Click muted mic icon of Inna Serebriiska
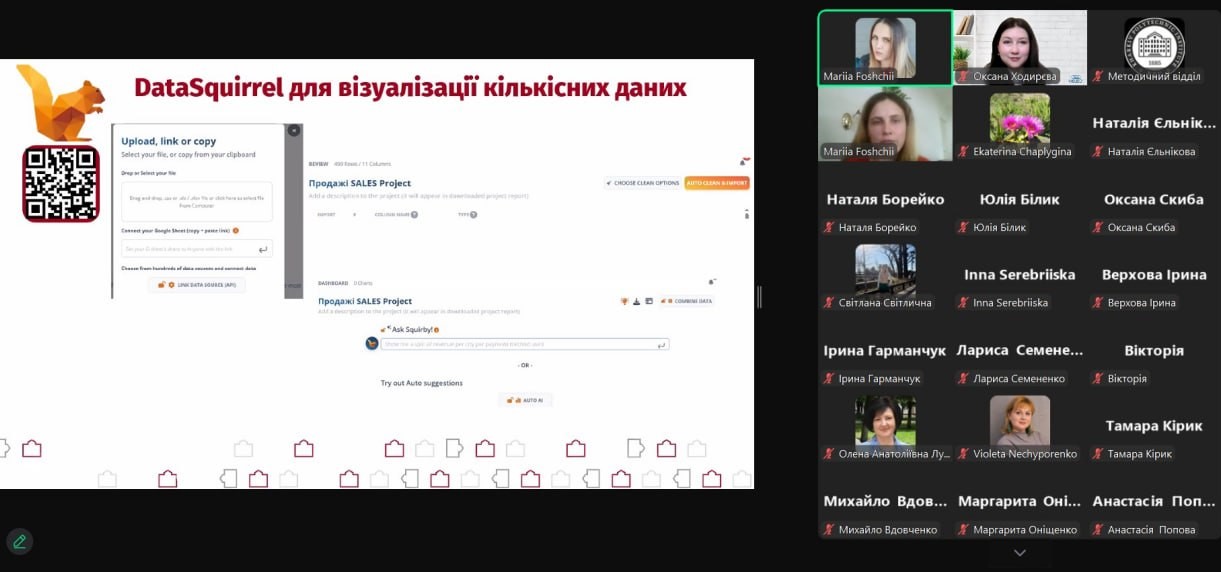Image resolution: width=1221 pixels, height=572 pixels. point(964,303)
